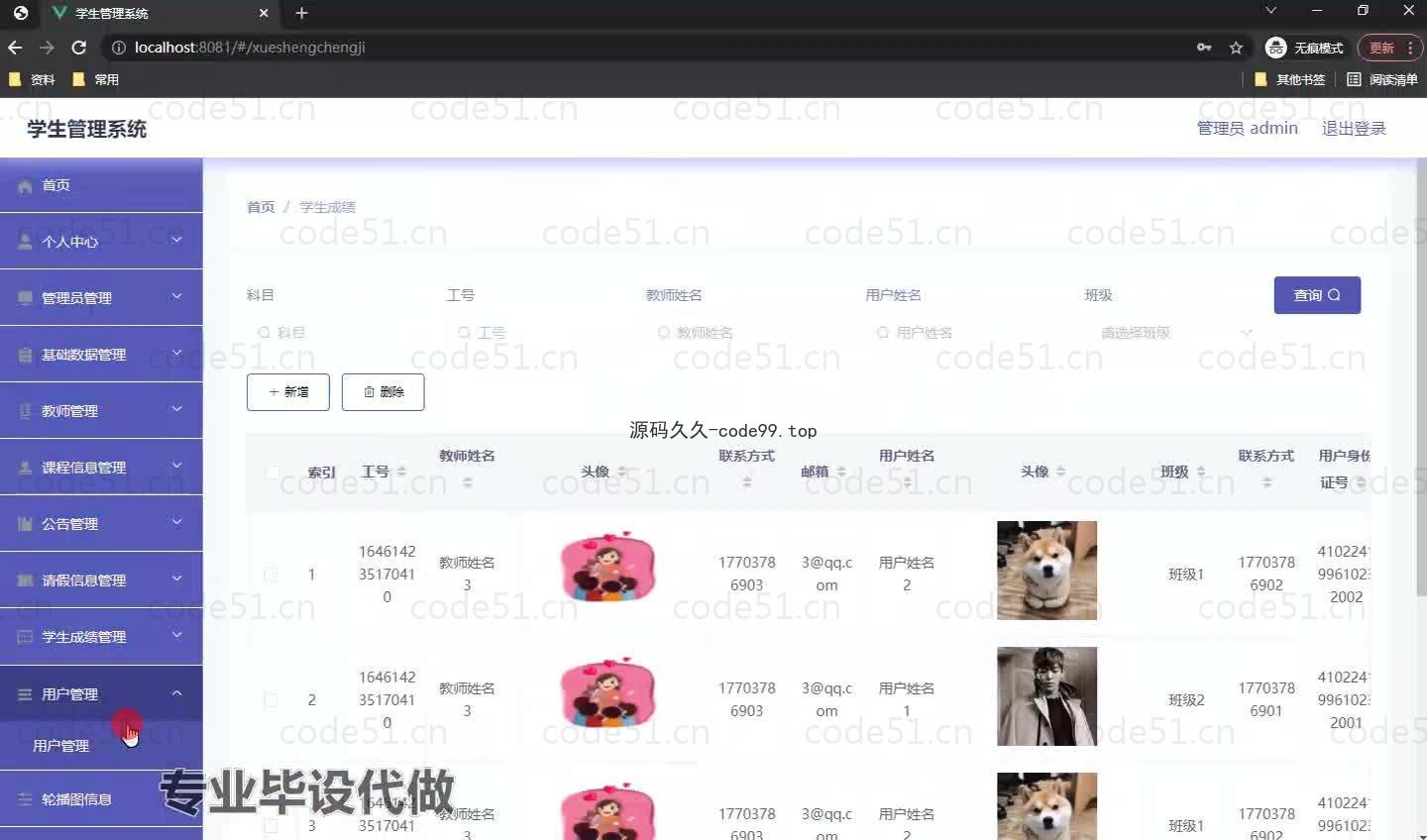This screenshot has width=1427, height=840.
Task: Sort by 工号 column sort arrows
Action: [x=401, y=472]
